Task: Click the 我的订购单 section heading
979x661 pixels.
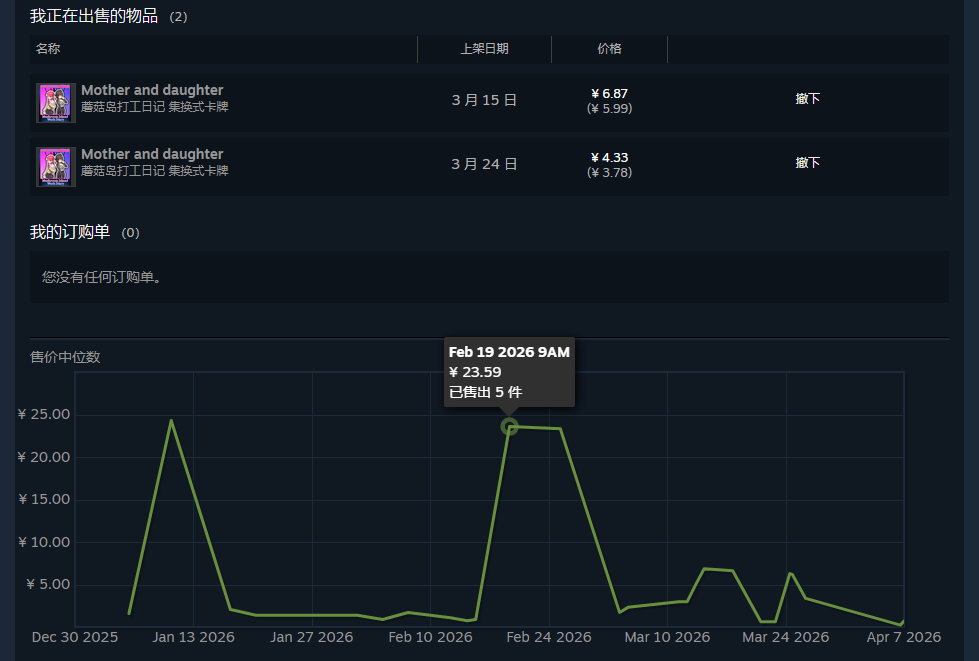Action: click(70, 232)
